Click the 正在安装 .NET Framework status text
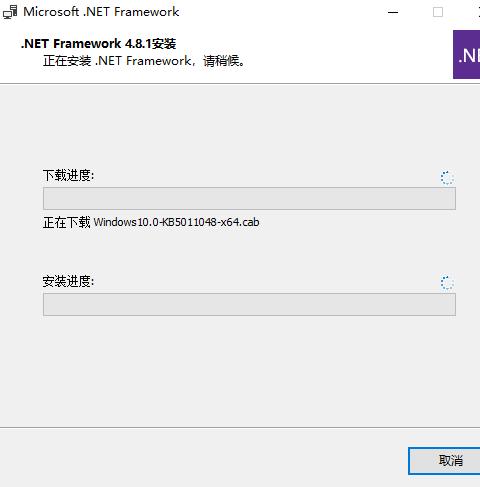The height and width of the screenshot is (487, 480). coord(117,61)
